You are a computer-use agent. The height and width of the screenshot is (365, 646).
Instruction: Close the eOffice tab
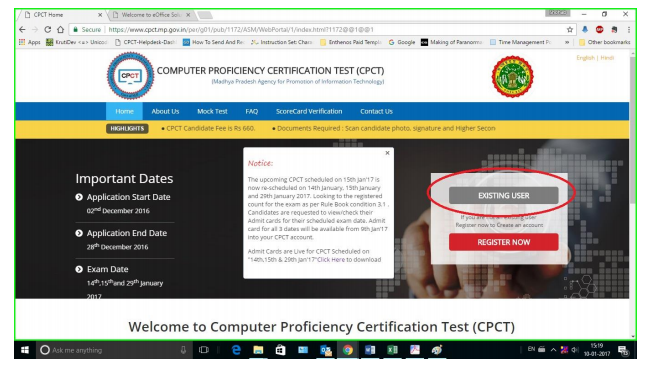click(188, 15)
